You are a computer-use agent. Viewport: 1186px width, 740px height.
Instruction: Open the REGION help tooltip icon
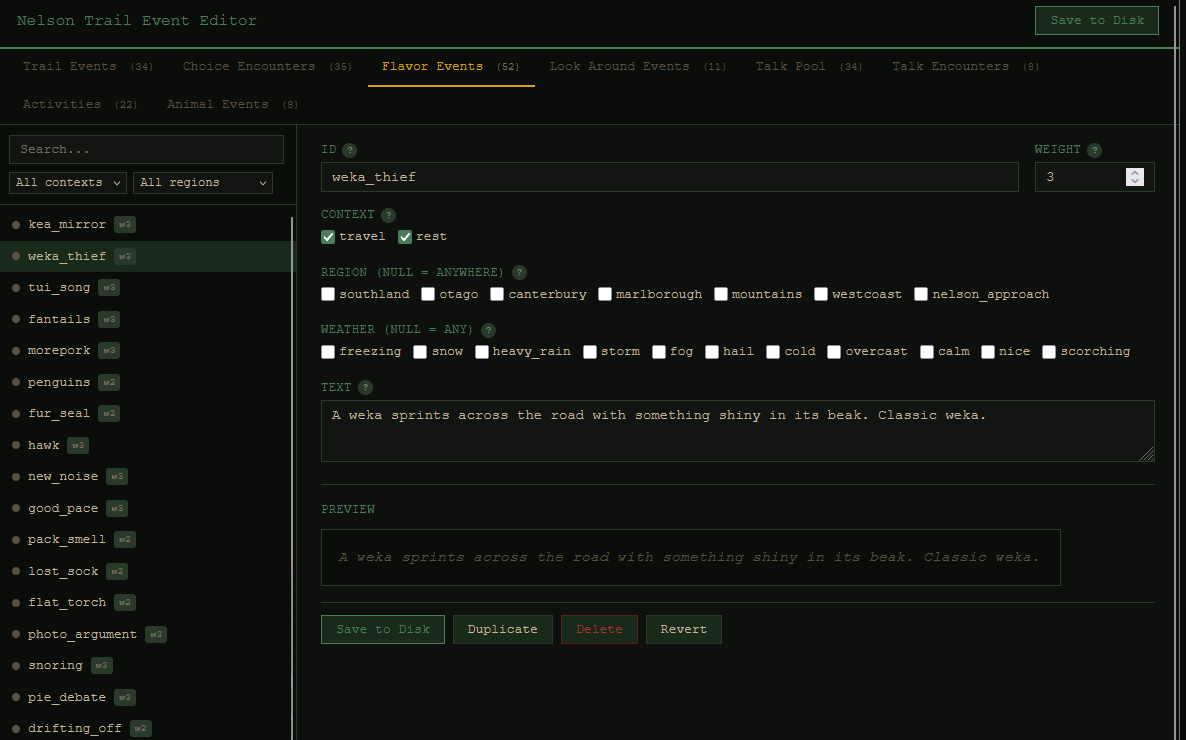click(x=519, y=272)
